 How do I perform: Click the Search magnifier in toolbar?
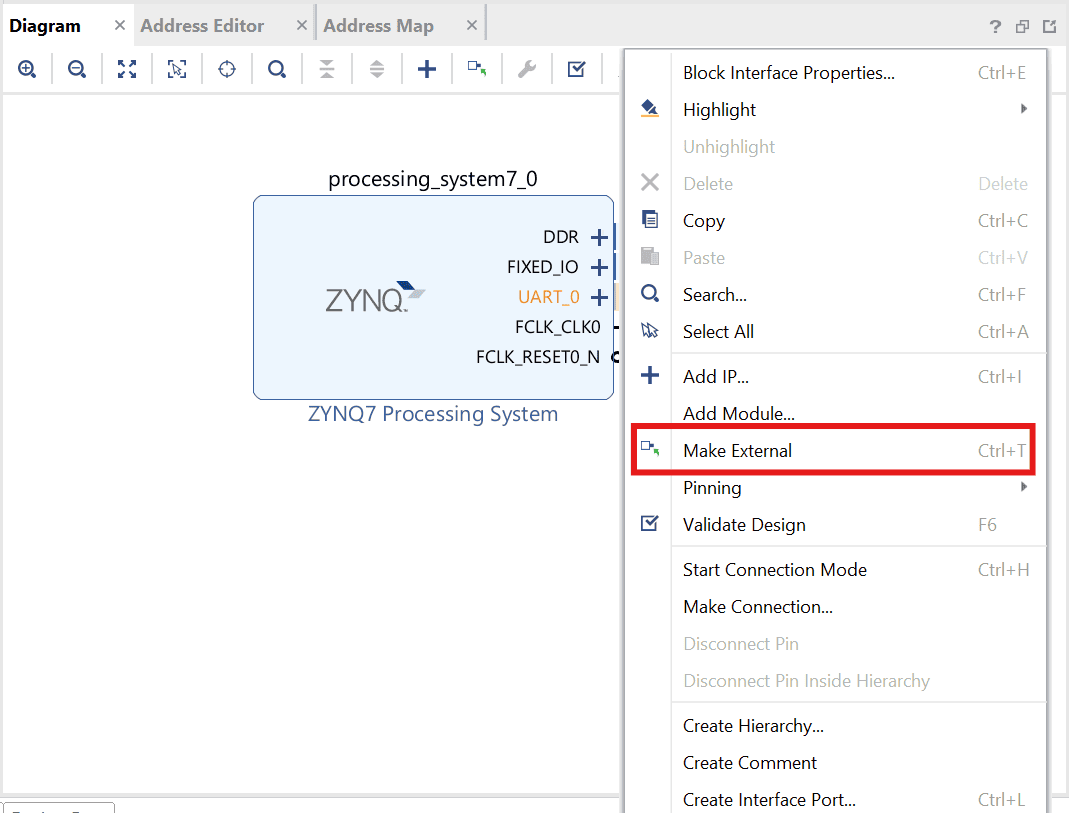point(277,69)
